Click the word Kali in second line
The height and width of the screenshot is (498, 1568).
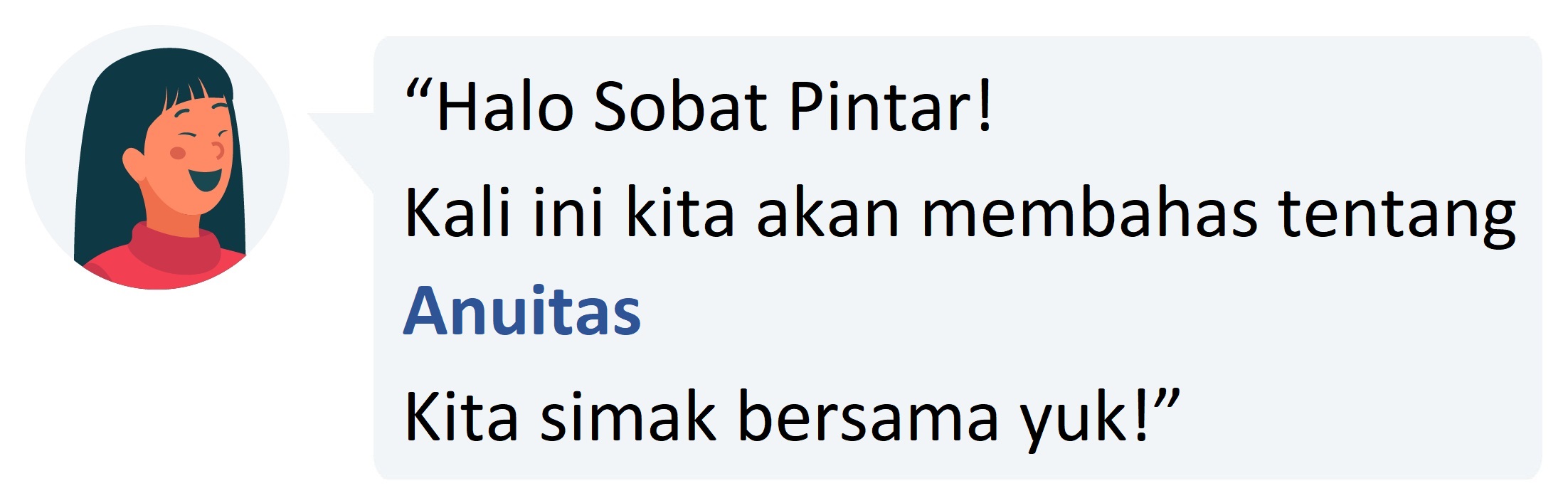tap(458, 213)
